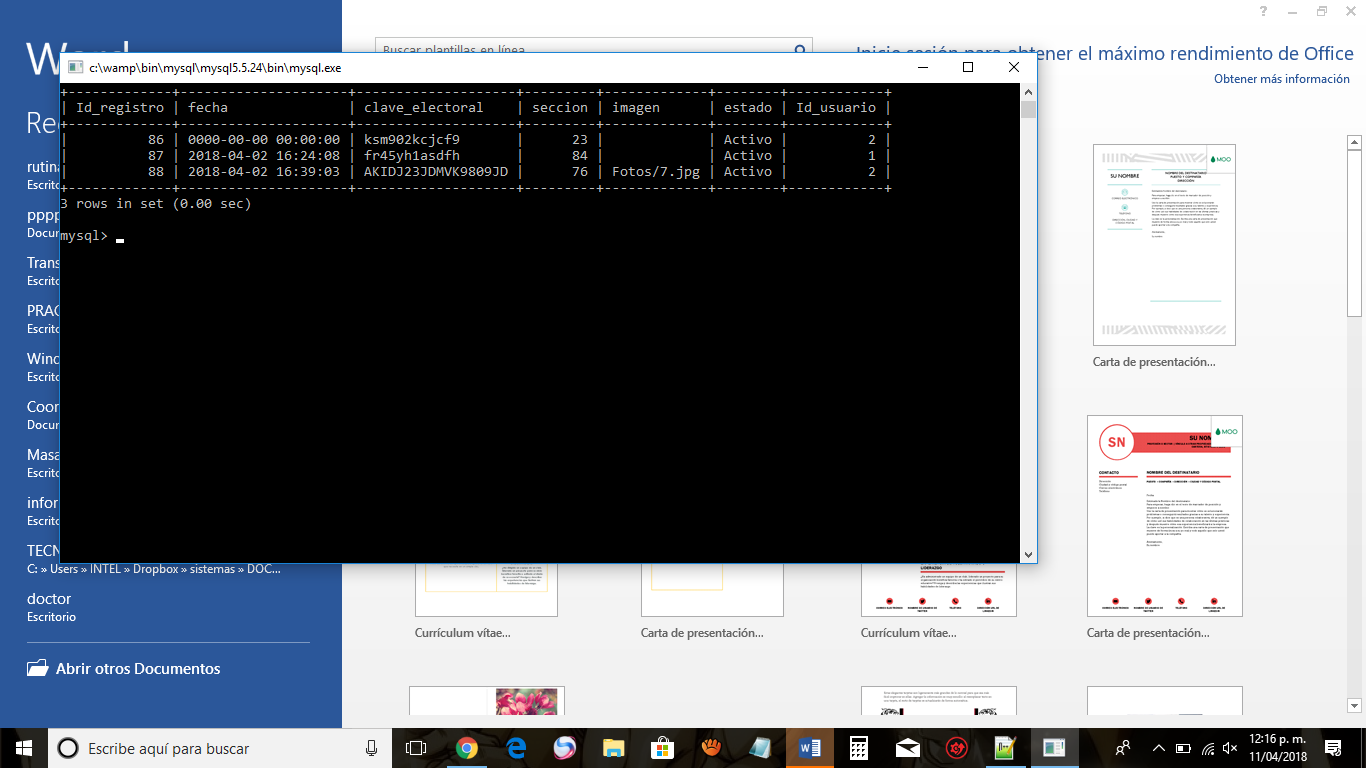Click the first Currículum vítae template label
Screen dimensions: 1366x768
[x=462, y=633]
